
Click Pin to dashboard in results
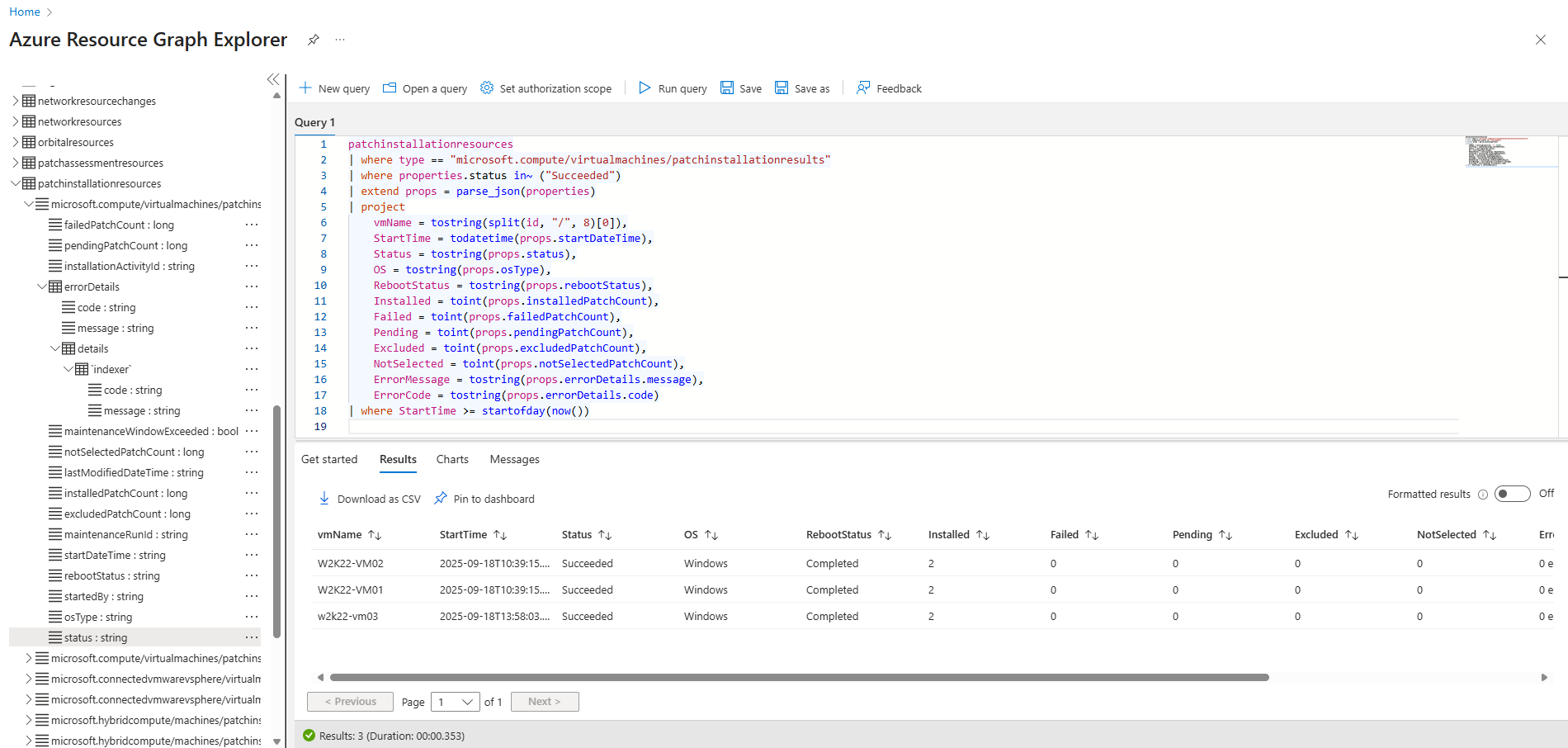(484, 499)
